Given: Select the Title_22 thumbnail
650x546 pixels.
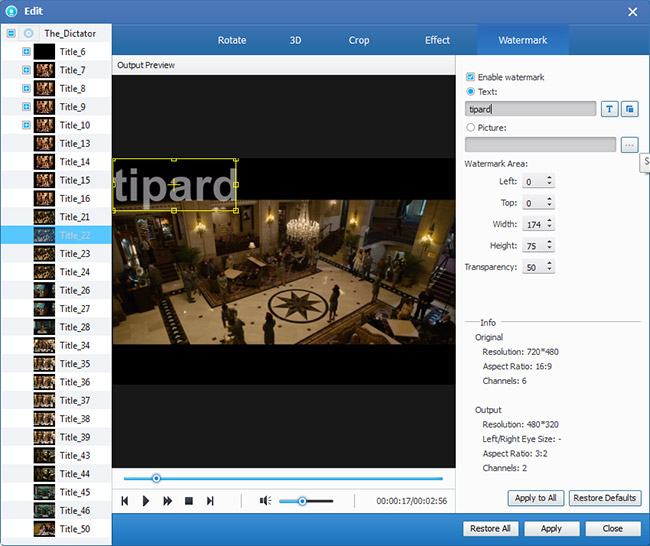Looking at the screenshot, I should point(44,235).
